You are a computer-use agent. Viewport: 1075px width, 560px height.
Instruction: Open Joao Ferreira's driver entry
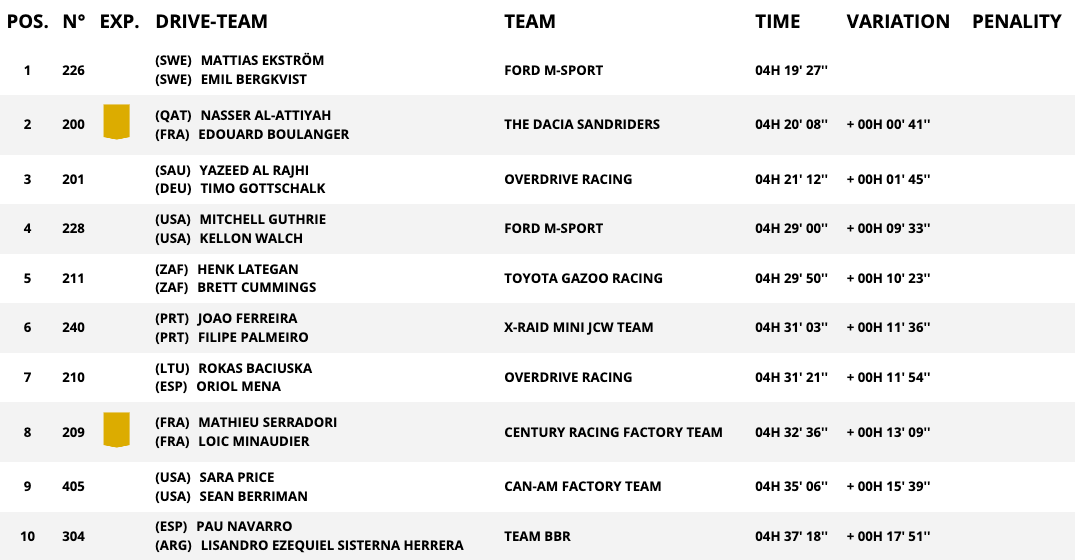tap(248, 318)
